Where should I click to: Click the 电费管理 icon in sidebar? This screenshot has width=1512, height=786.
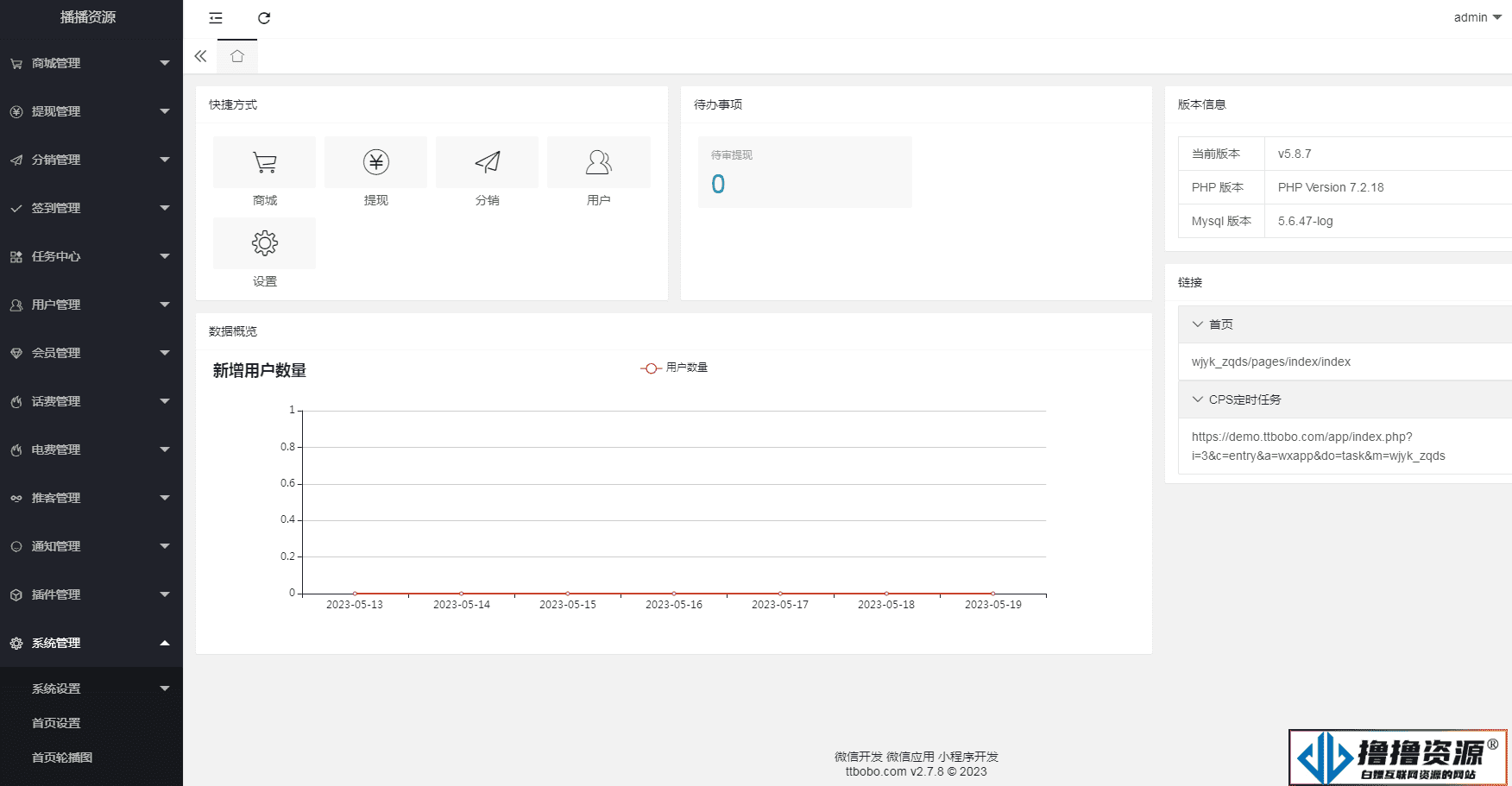pyautogui.click(x=16, y=450)
